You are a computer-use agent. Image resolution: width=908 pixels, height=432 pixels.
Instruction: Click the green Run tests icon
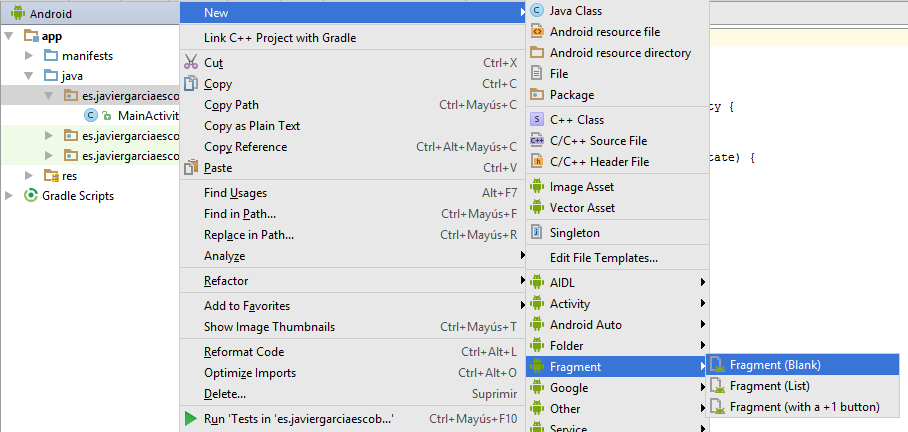190,419
